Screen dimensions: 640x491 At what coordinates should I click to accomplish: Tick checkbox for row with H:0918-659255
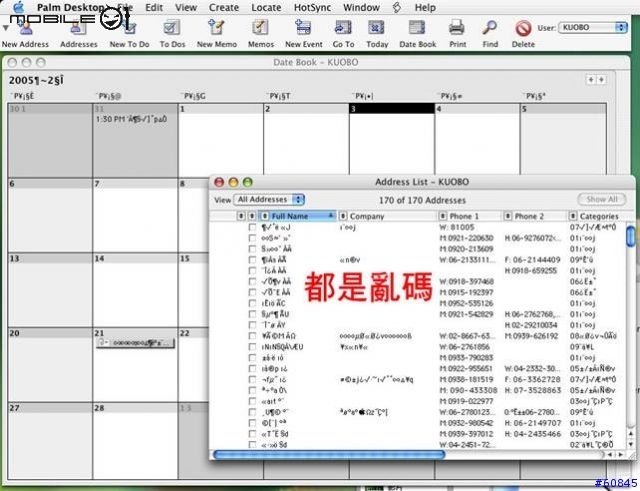coord(252,271)
